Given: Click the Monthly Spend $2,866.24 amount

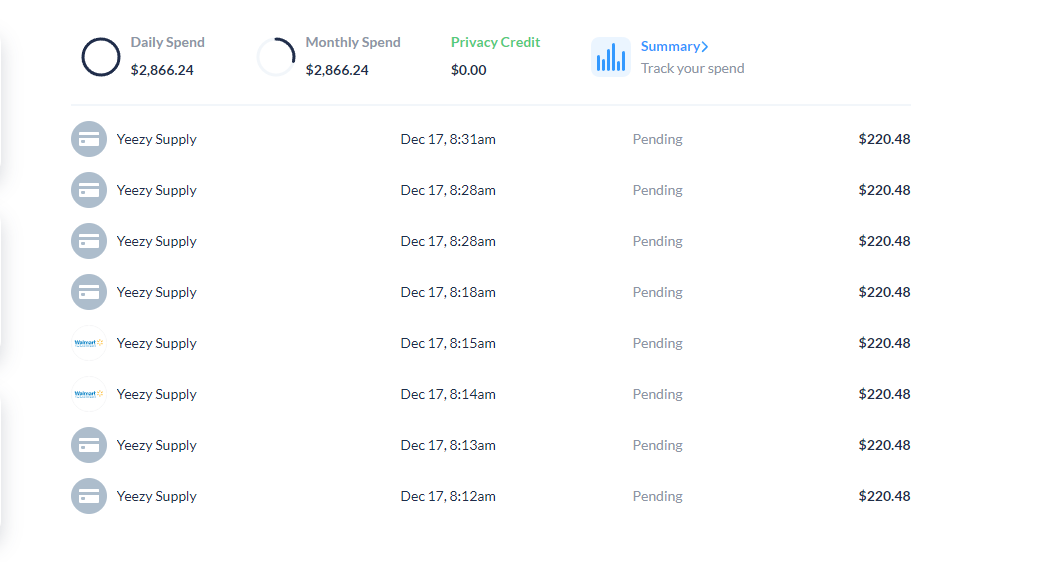Looking at the screenshot, I should coord(337,70).
